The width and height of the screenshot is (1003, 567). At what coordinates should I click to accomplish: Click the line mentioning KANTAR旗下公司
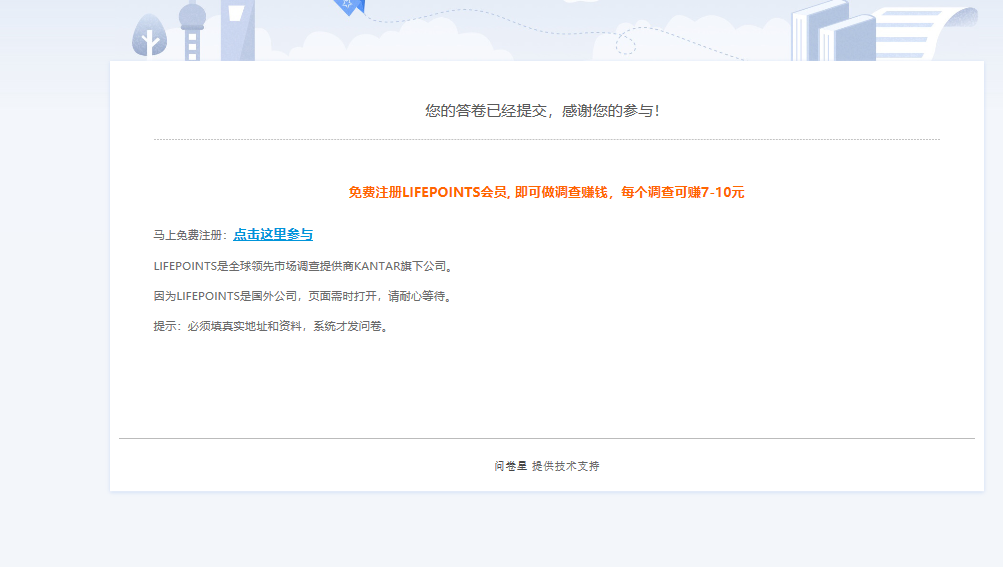[305, 266]
